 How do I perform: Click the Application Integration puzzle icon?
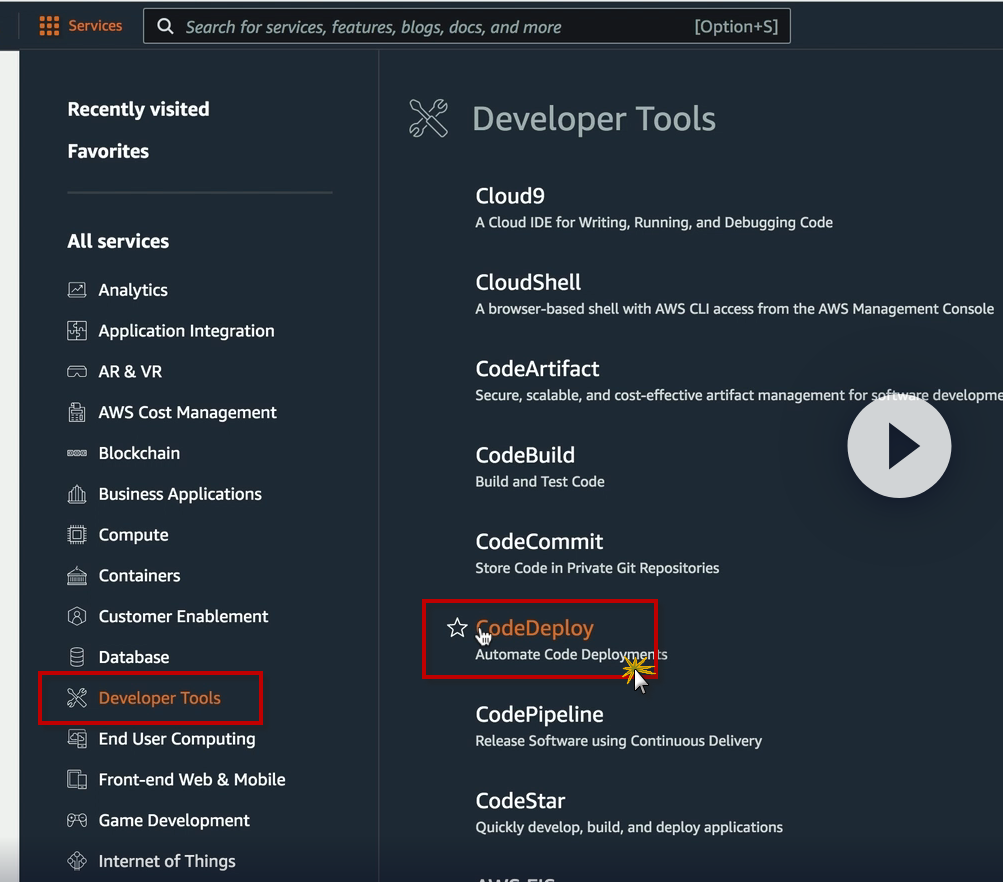77,331
